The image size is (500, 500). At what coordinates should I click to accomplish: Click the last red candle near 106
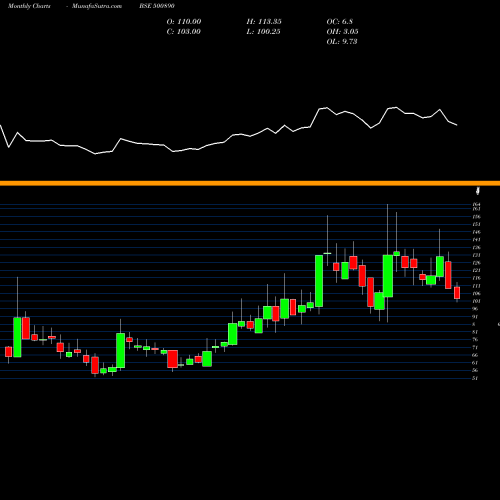[457, 293]
